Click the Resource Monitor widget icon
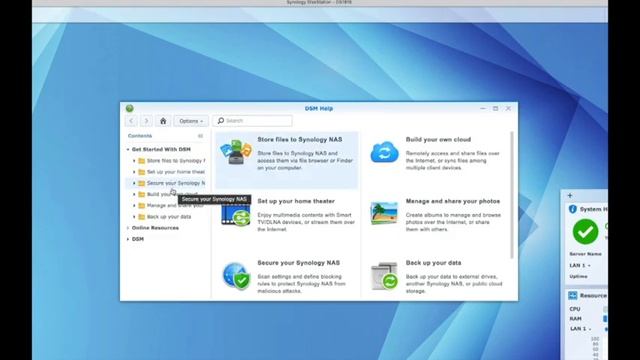This screenshot has width=640, height=360. point(573,296)
